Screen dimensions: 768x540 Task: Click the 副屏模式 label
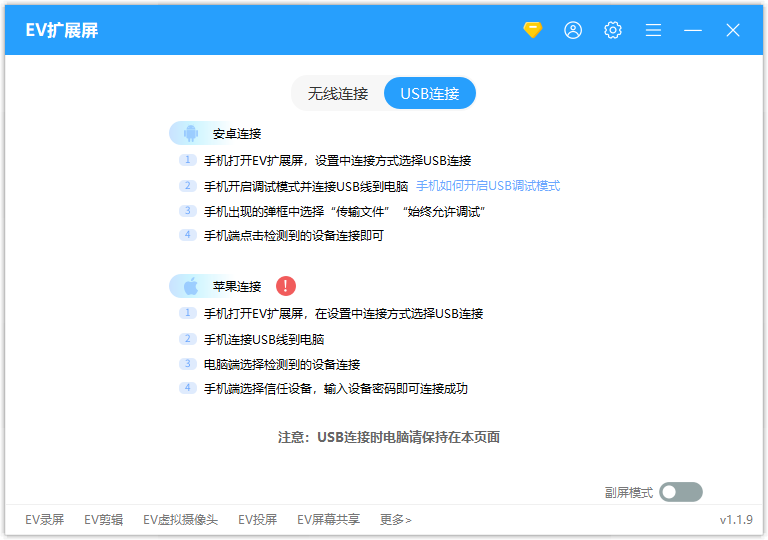click(629, 492)
